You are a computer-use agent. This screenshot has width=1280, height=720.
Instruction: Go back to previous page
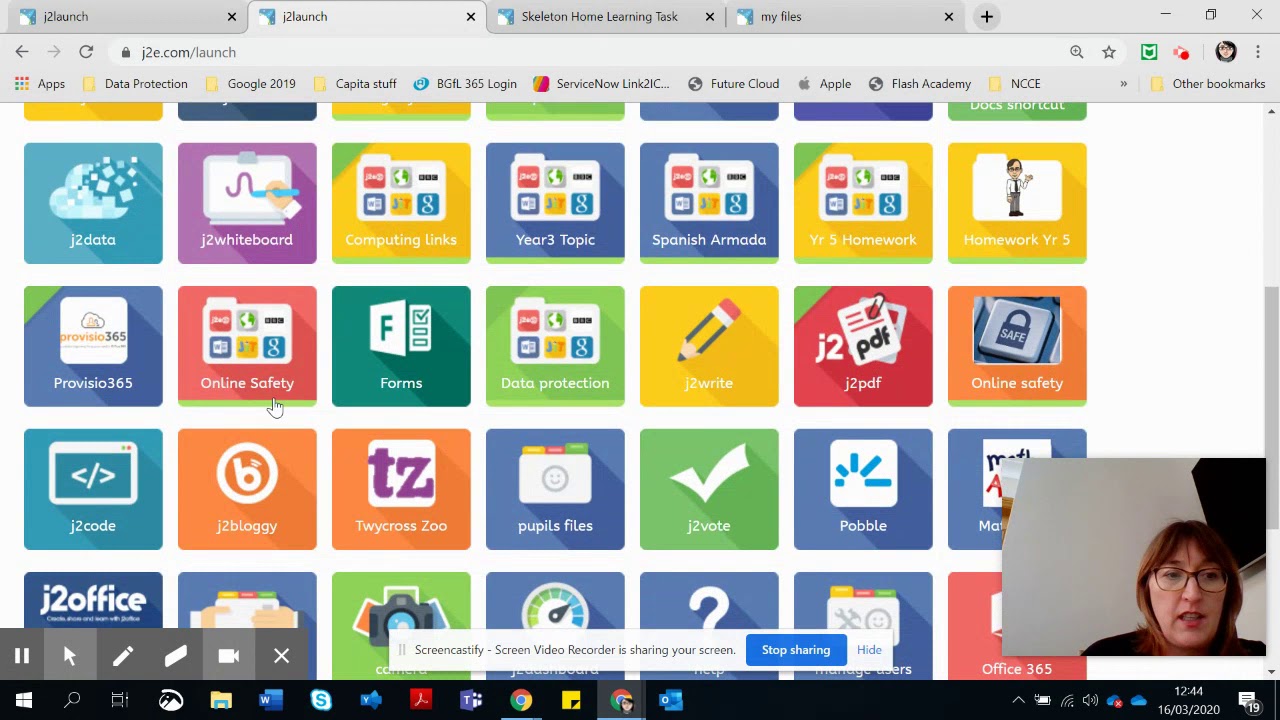(22, 52)
